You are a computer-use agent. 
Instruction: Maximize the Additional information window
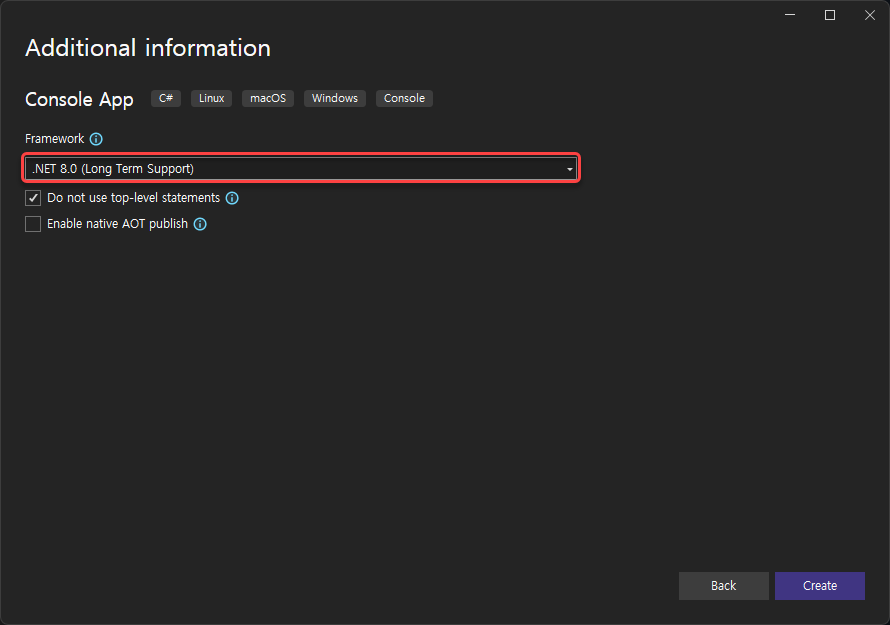tap(829, 15)
